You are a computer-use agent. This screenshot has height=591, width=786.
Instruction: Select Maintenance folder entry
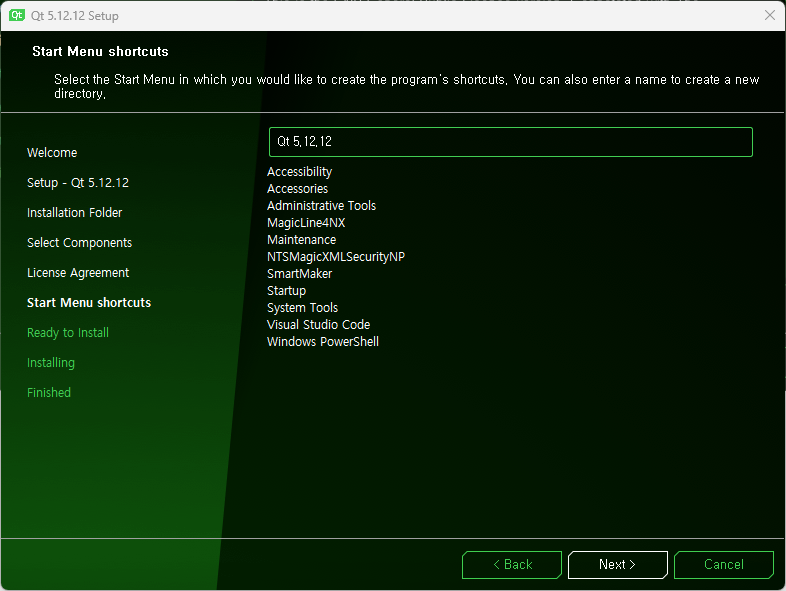(301, 240)
